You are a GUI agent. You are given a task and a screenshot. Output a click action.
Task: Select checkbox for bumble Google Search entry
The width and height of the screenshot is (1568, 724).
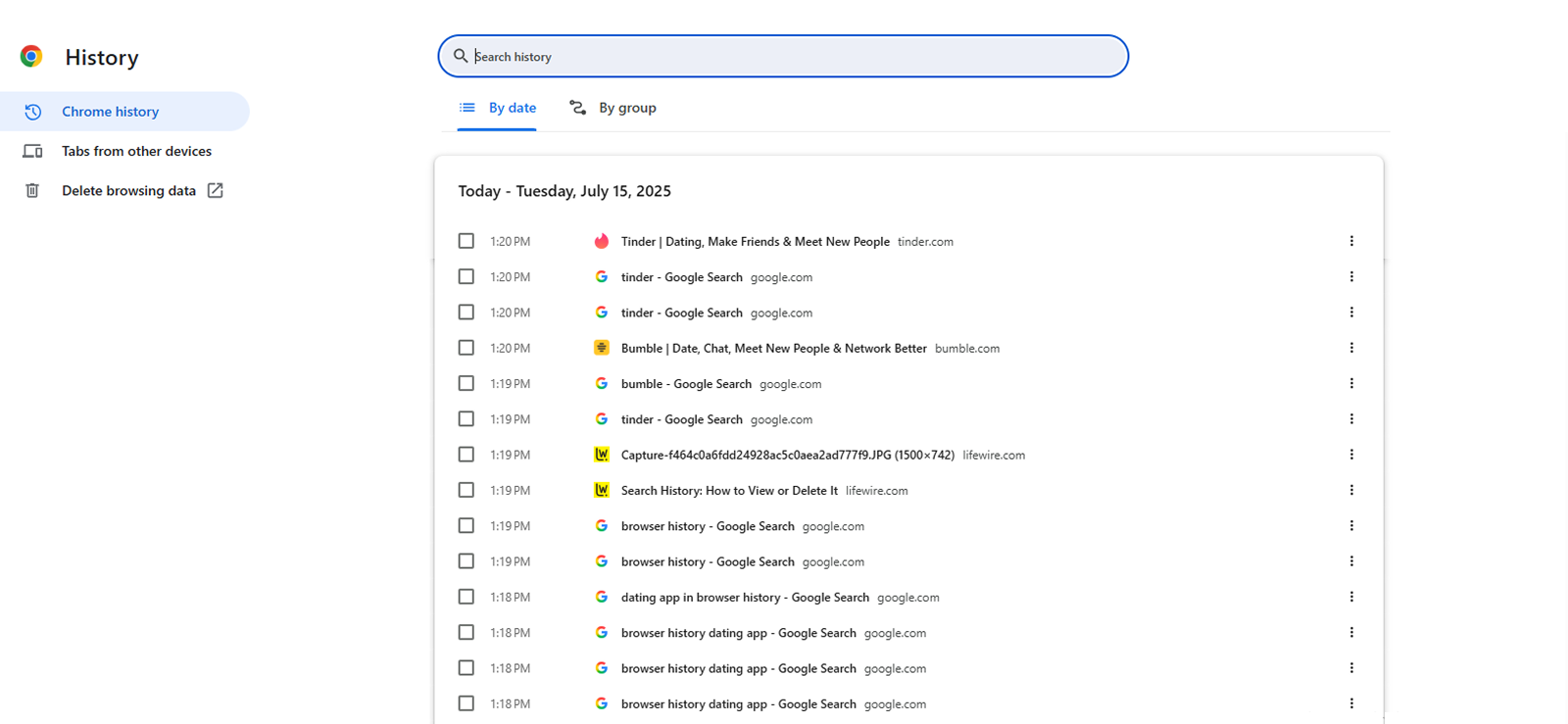(x=466, y=383)
